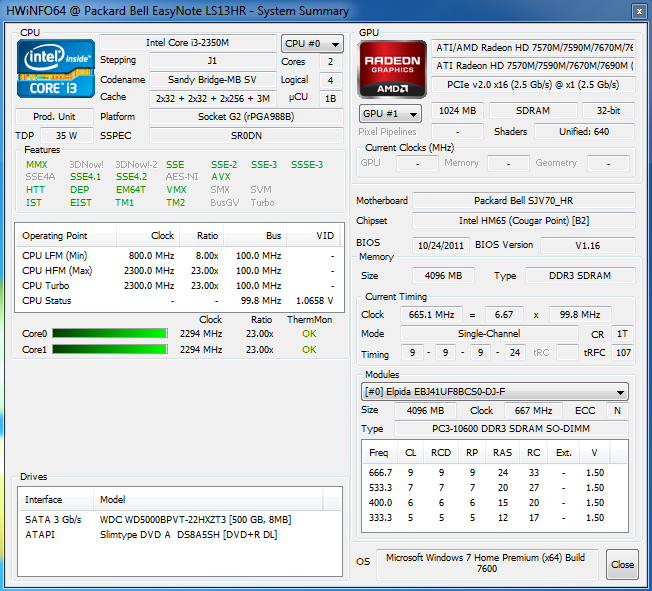652x591 pixels.
Task: Select the Slimtype DVD A DS8A5SH drive row
Action: pos(180,534)
